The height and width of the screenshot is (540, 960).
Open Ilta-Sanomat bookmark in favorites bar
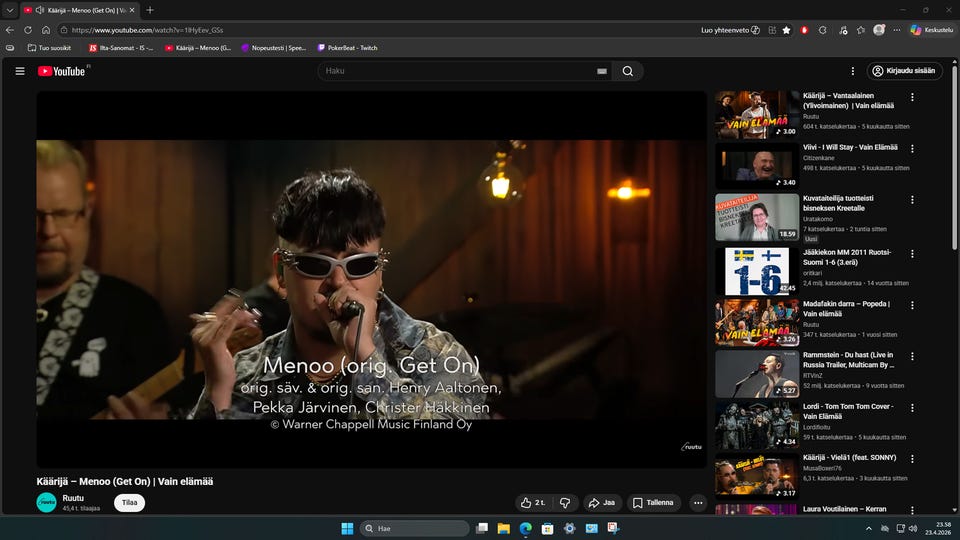tap(120, 47)
